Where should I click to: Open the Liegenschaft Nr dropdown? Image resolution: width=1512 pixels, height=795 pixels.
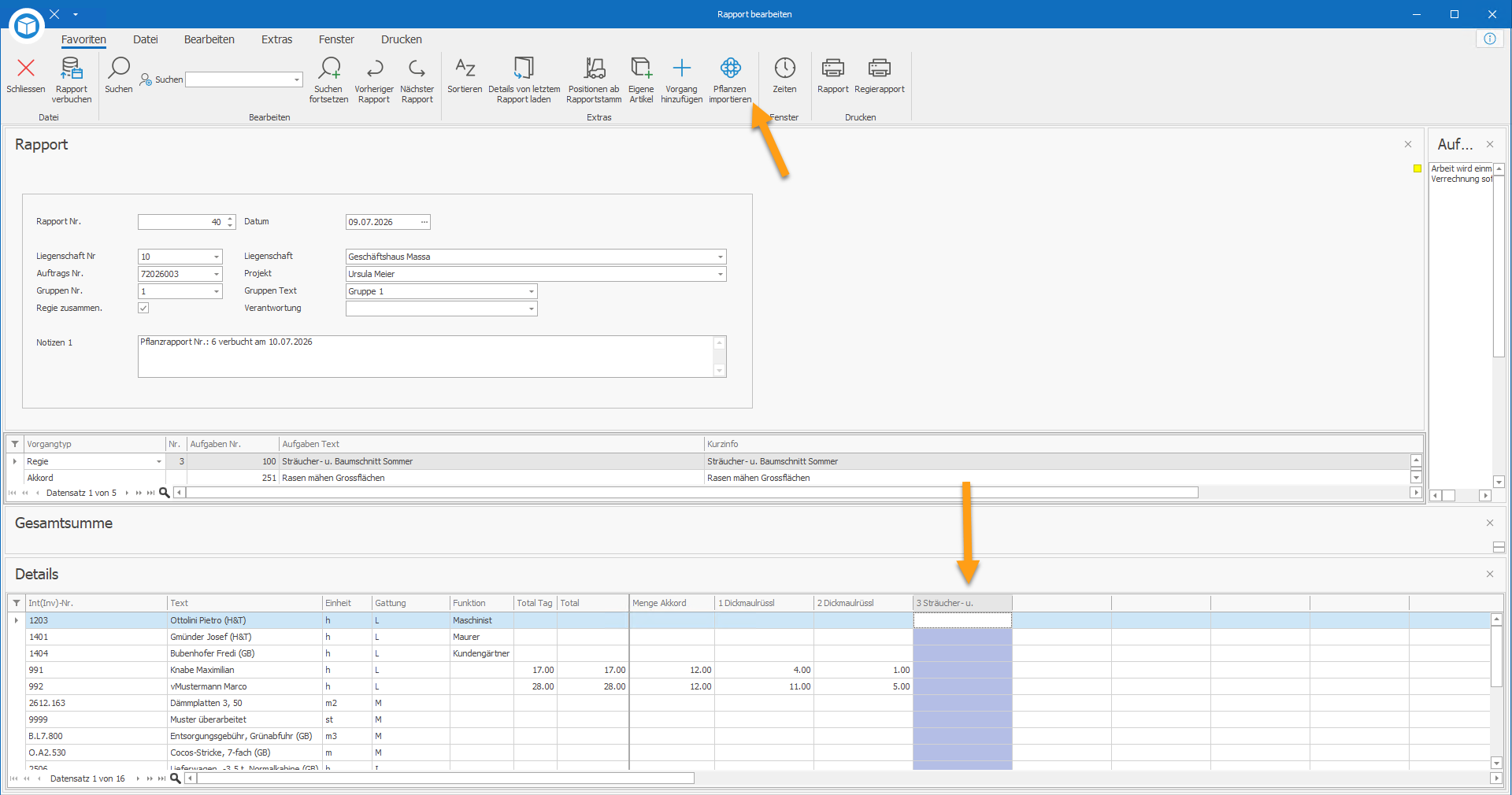pos(217,257)
